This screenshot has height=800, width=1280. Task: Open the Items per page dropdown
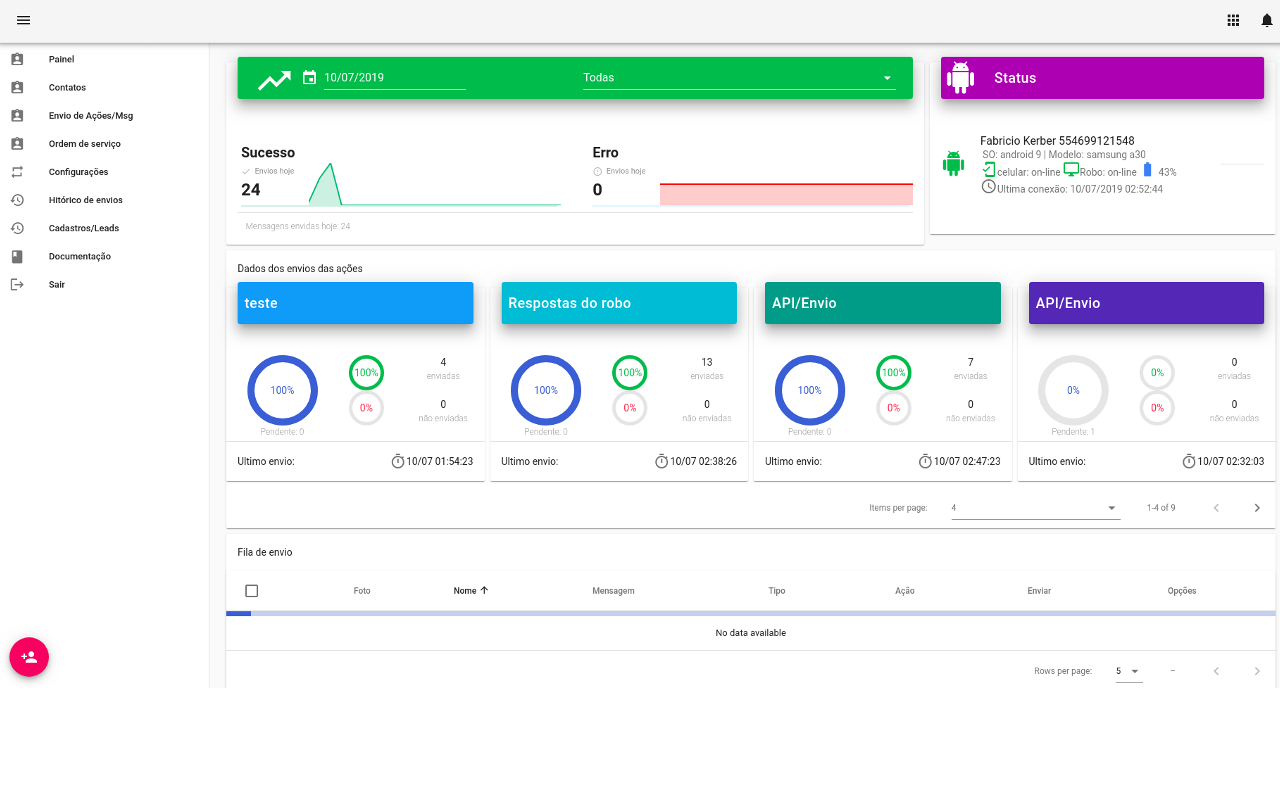coord(1034,508)
